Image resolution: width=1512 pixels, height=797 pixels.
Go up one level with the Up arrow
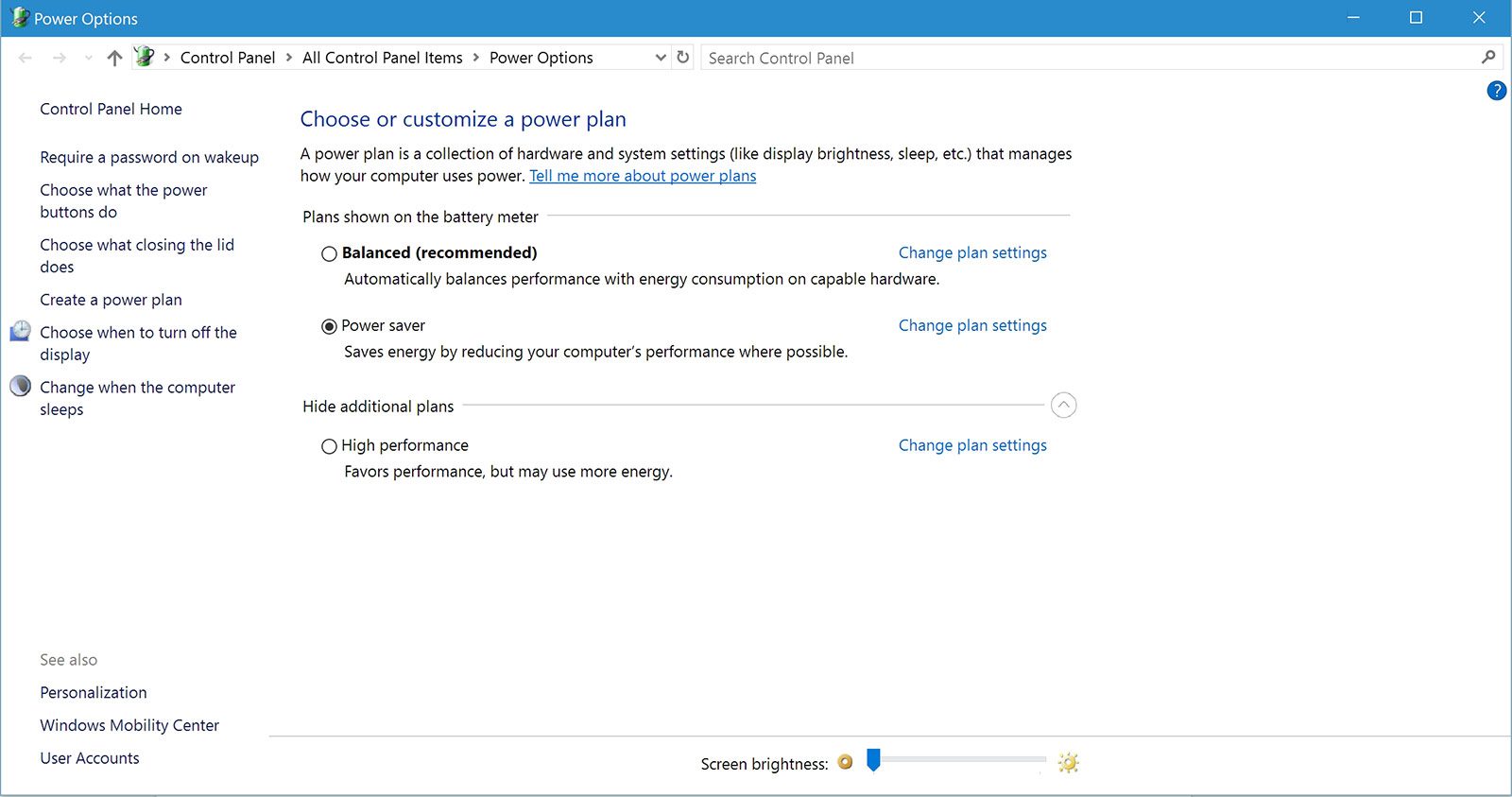click(114, 58)
